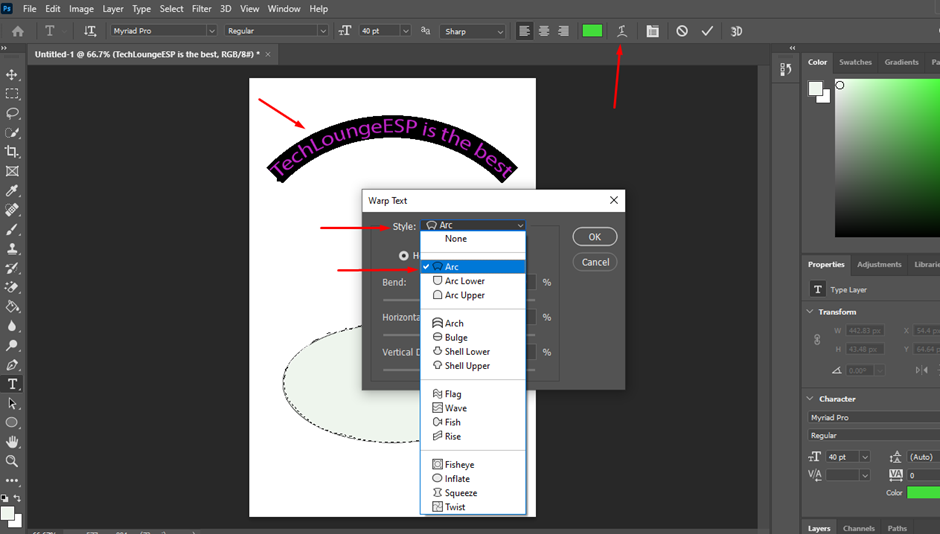
Task: Choose Twist warp style
Action: click(473, 507)
